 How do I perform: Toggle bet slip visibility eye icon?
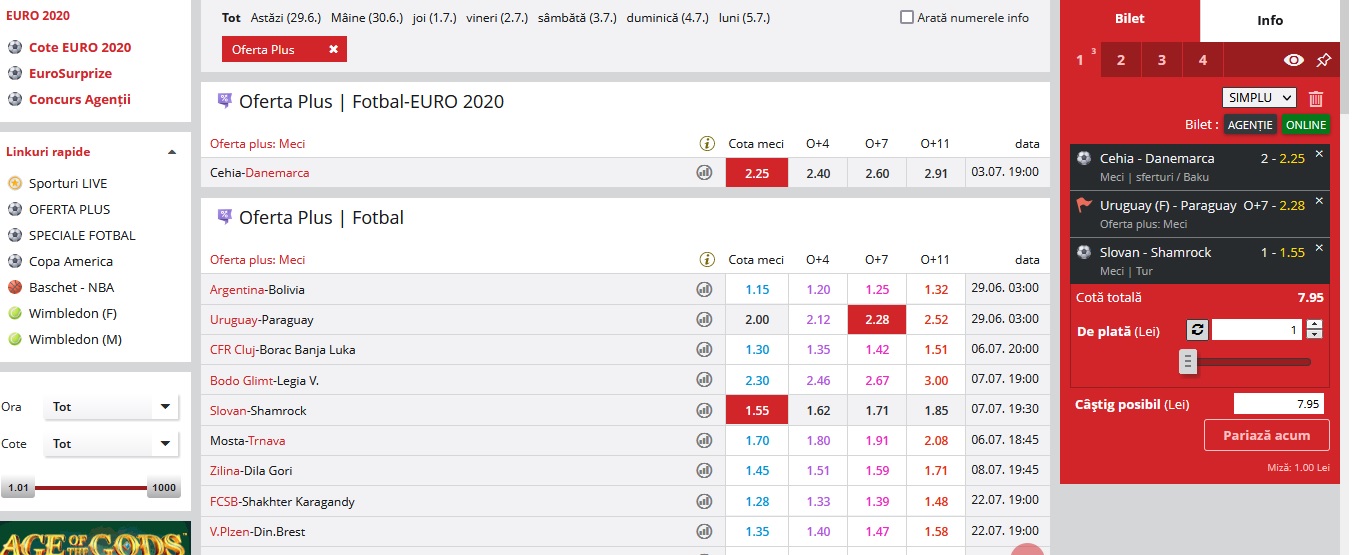[x=1294, y=60]
